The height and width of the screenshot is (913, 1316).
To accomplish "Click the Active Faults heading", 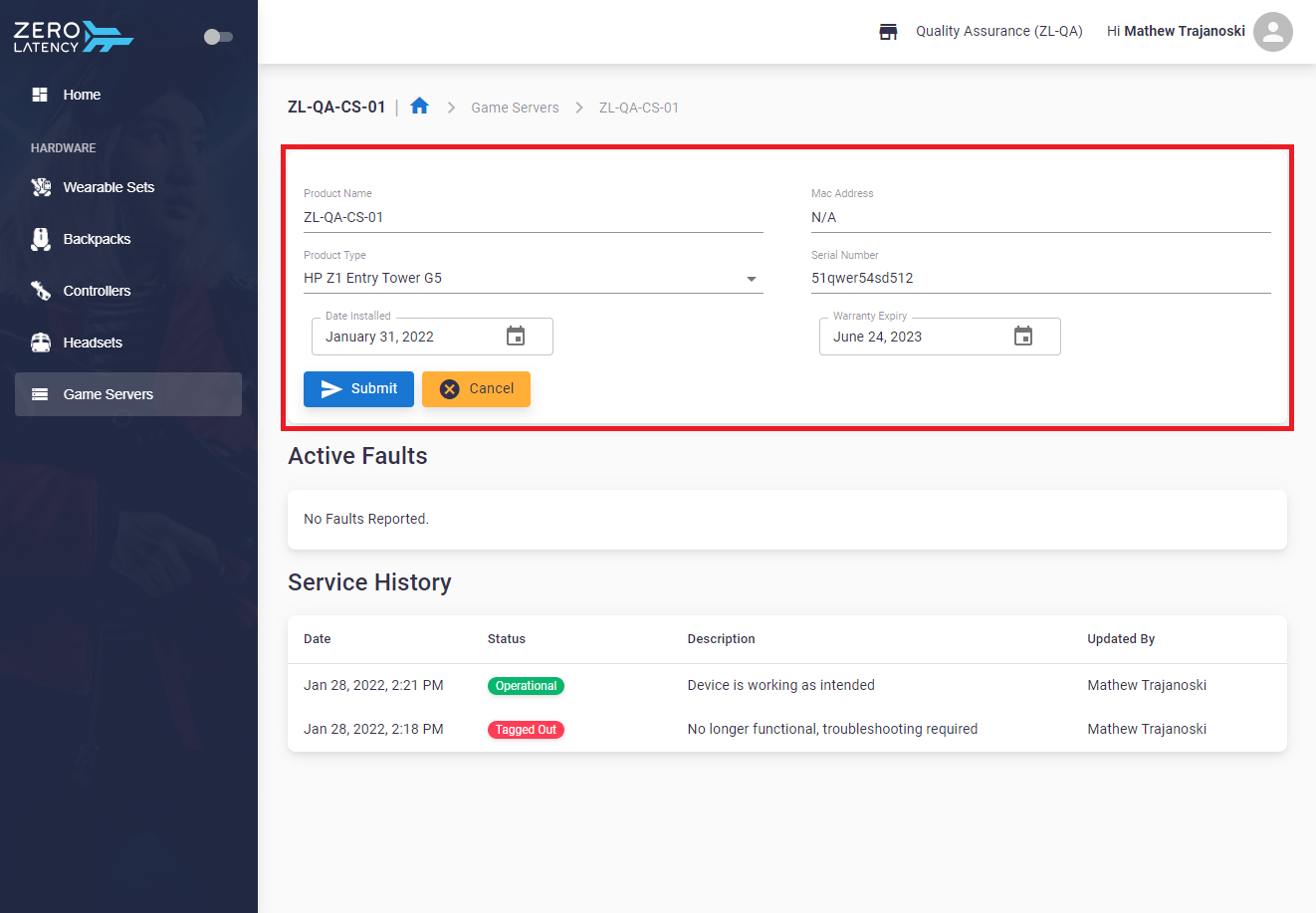I will (x=357, y=456).
